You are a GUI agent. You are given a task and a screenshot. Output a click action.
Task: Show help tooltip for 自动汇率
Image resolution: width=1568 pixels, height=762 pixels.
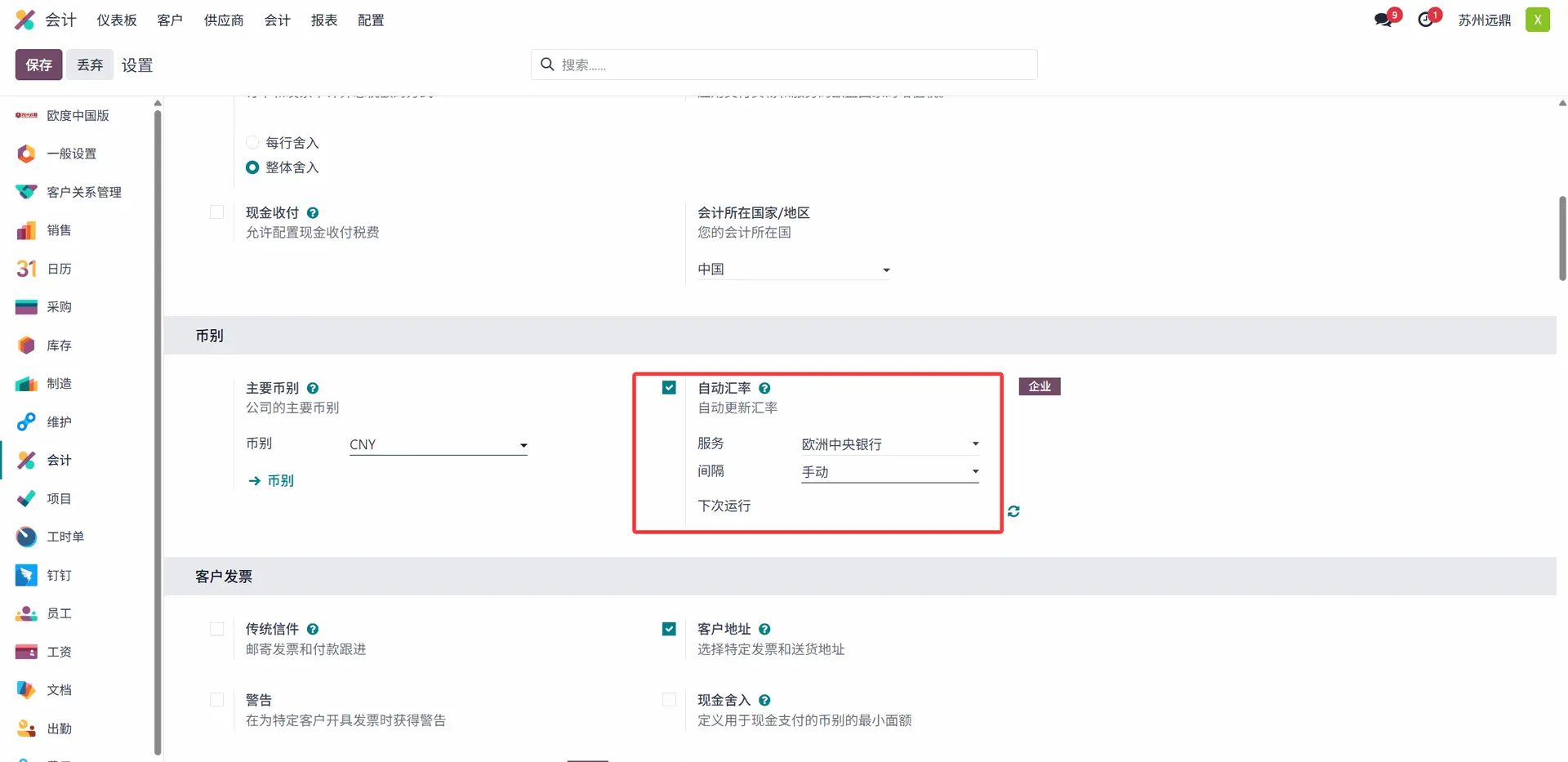(x=764, y=388)
